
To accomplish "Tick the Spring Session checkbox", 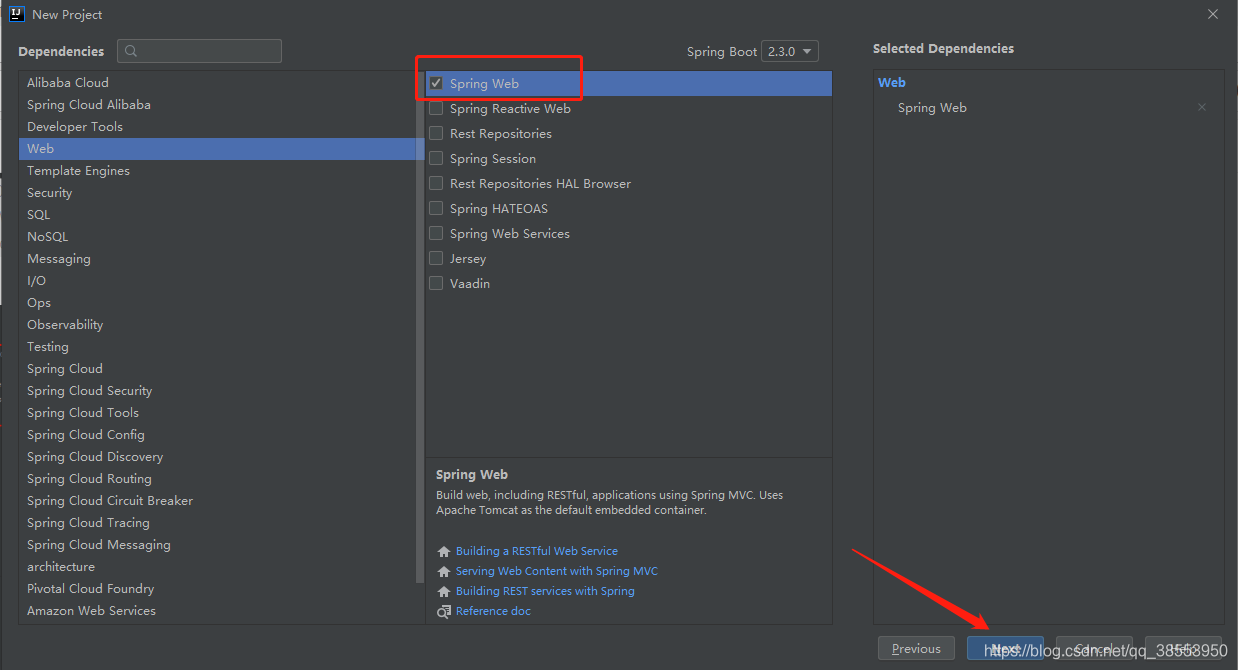I will [x=436, y=158].
